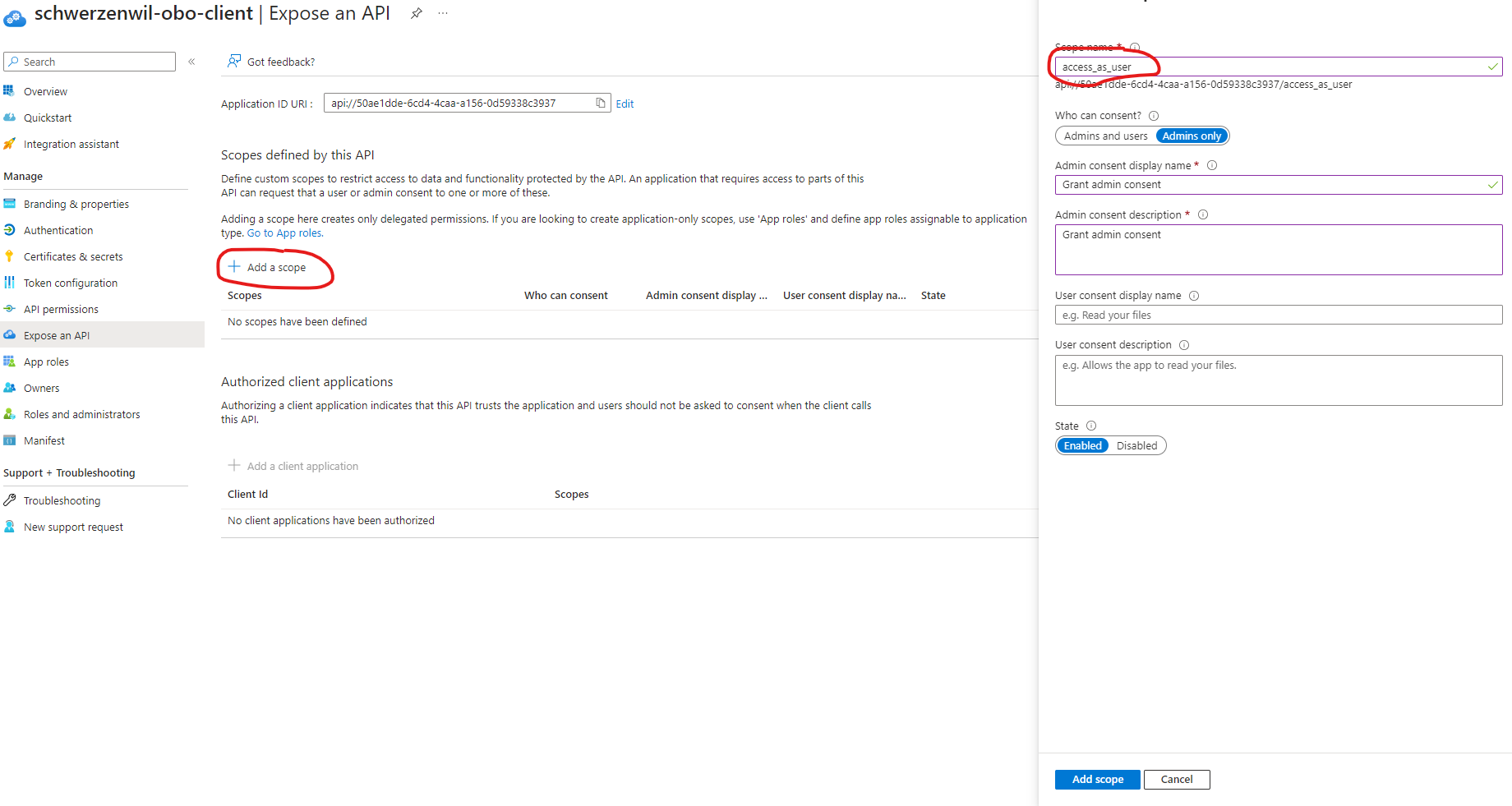Edit the Application ID URI
The width and height of the screenshot is (1512, 806).
coord(625,104)
